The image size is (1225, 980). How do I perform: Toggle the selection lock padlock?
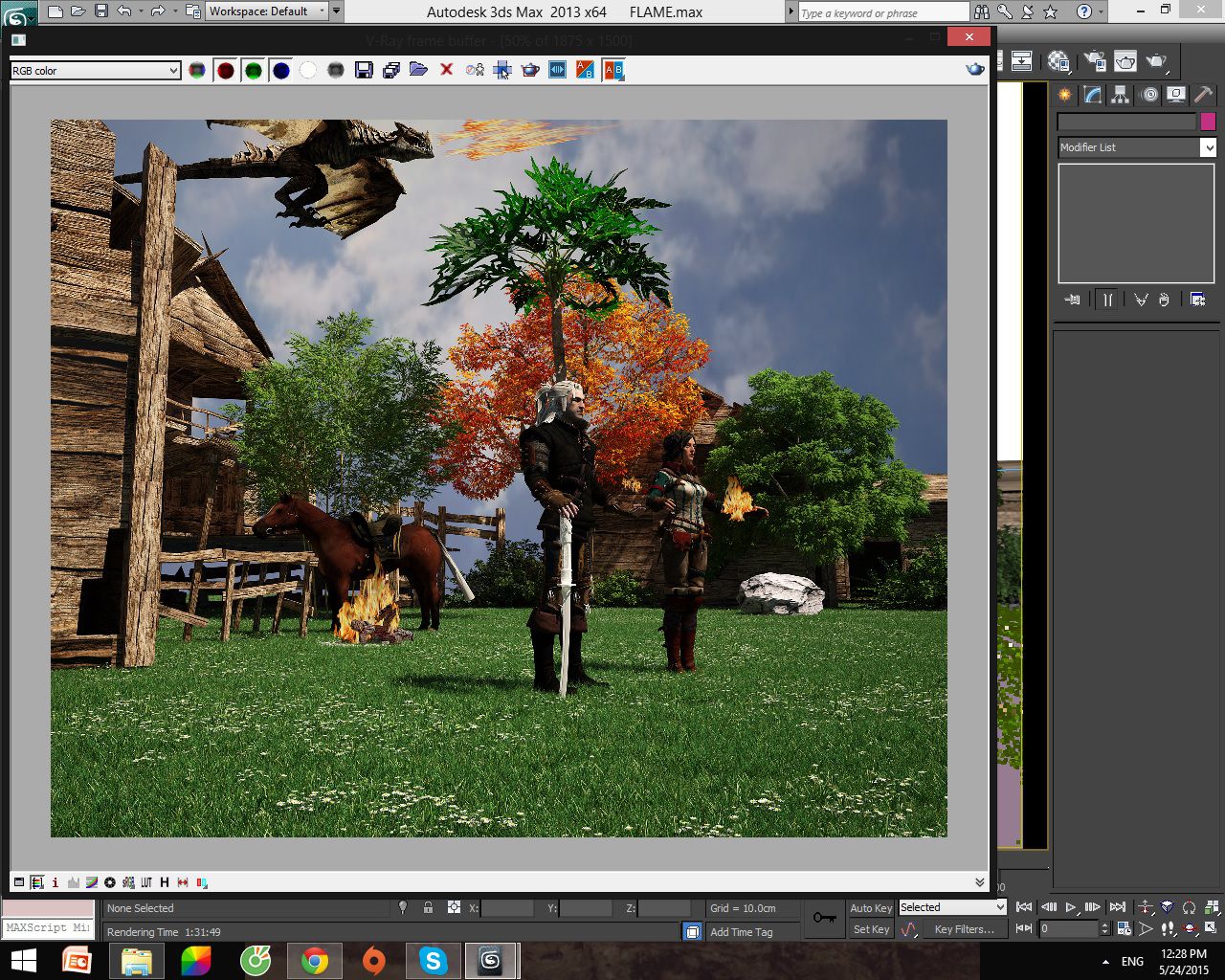click(x=428, y=907)
